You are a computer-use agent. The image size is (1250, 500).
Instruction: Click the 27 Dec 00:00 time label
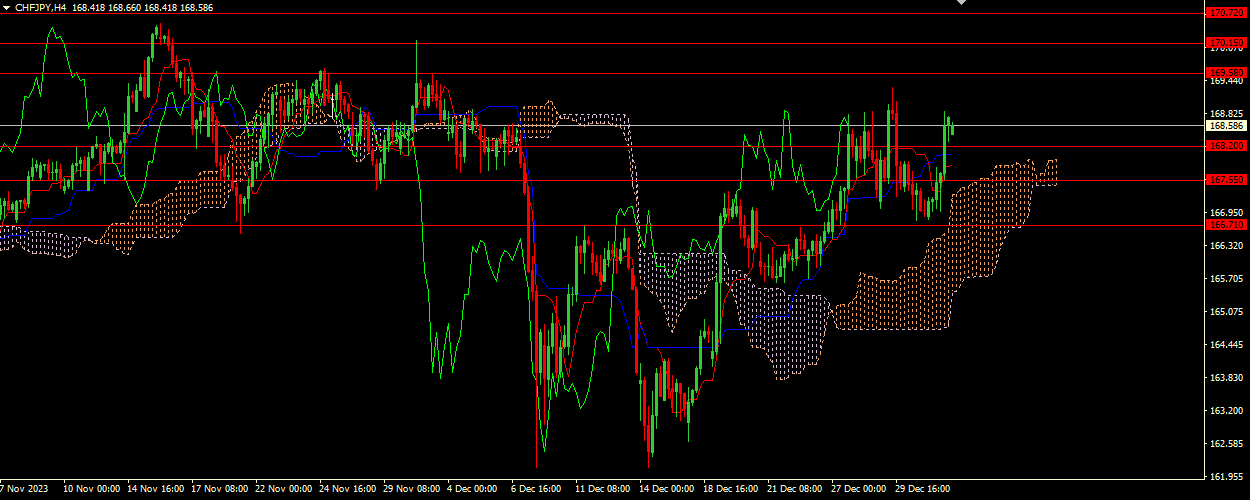[860, 490]
